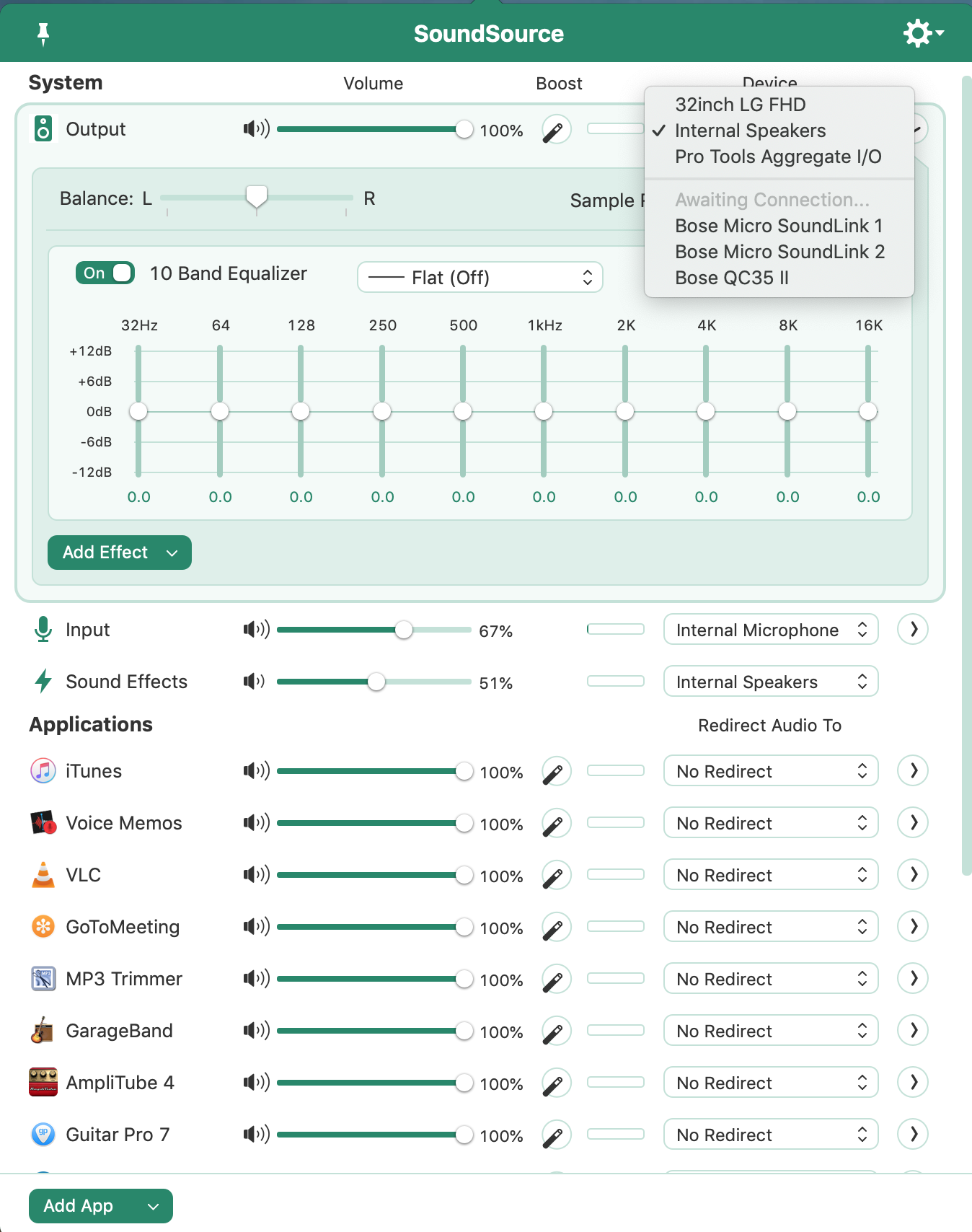This screenshot has width=972, height=1232.
Task: Open the AmpliTube 4 boost magic wand
Action: click(557, 1083)
